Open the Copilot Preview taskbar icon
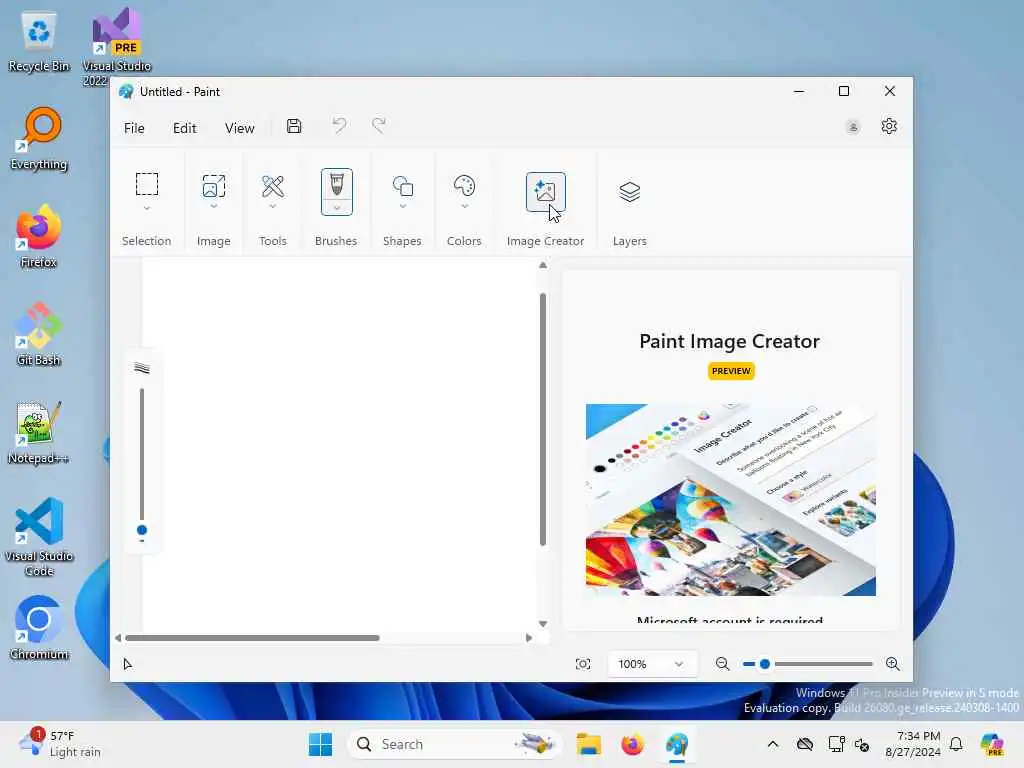Screen dimensions: 1024x768 pyautogui.click(x=992, y=744)
